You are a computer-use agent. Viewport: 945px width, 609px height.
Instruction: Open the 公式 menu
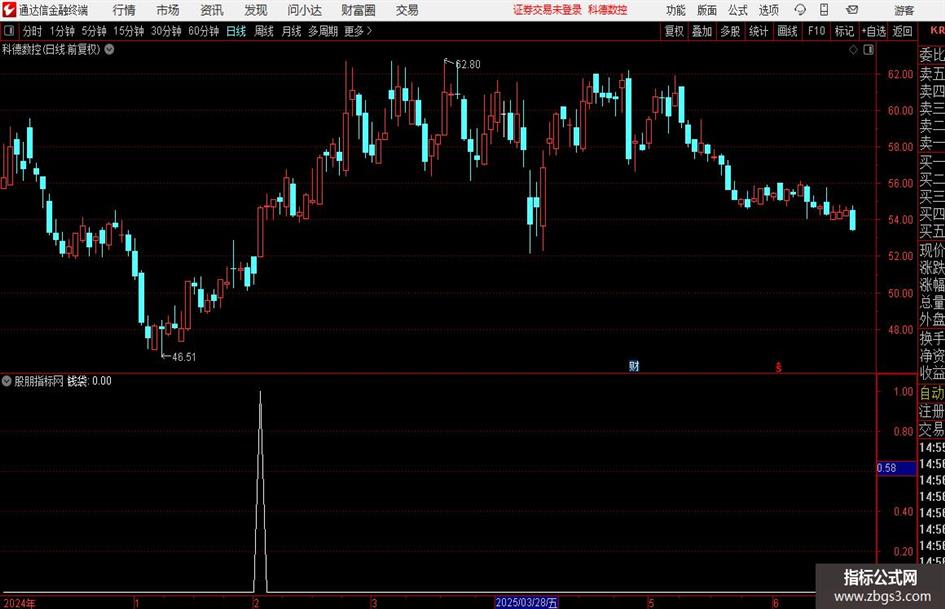tap(738, 10)
